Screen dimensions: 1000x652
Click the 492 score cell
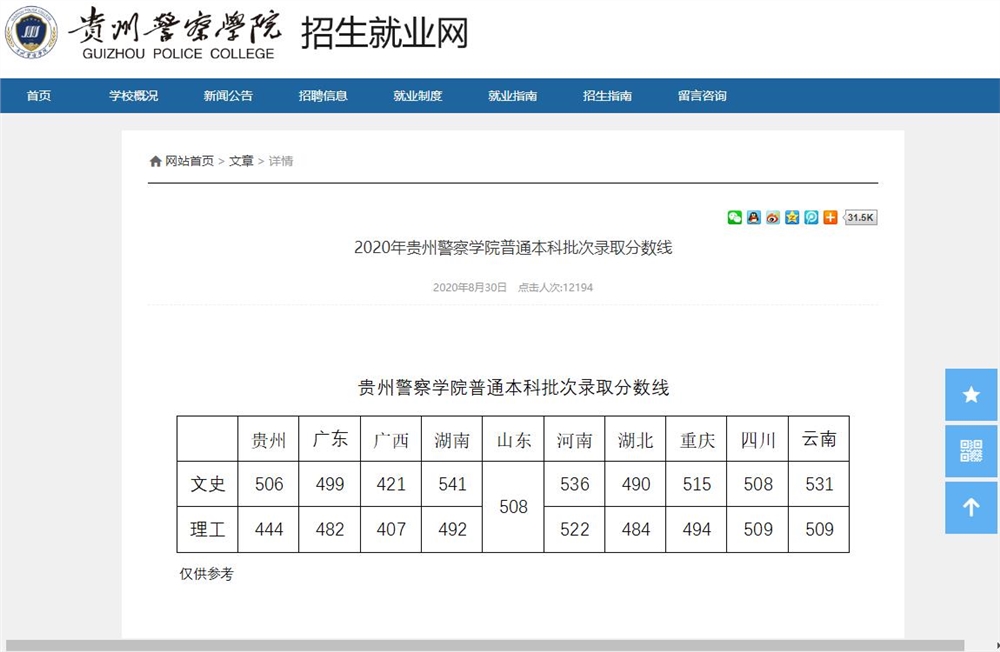coord(452,530)
